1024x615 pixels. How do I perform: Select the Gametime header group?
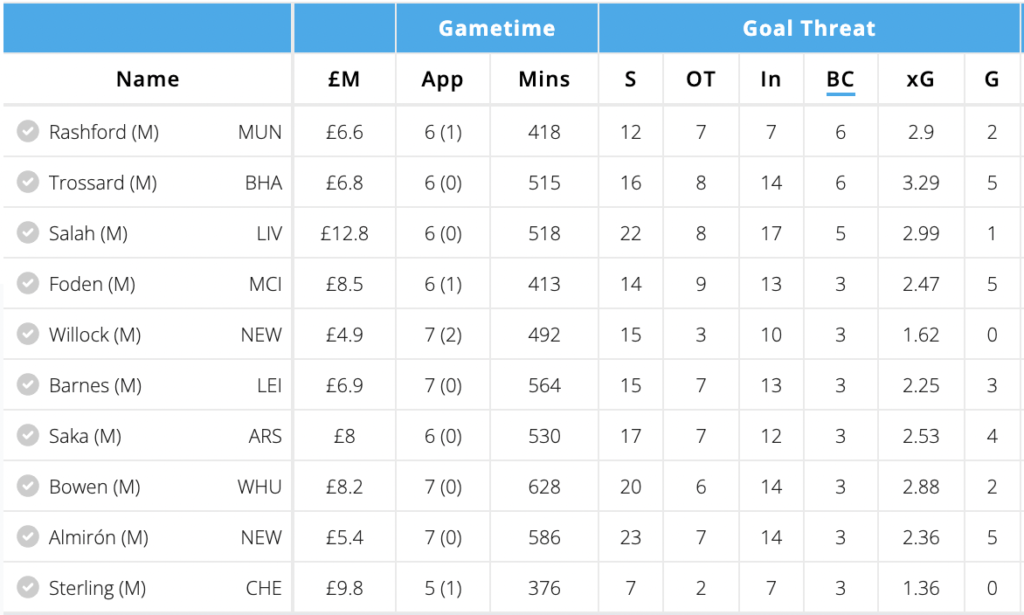(496, 28)
